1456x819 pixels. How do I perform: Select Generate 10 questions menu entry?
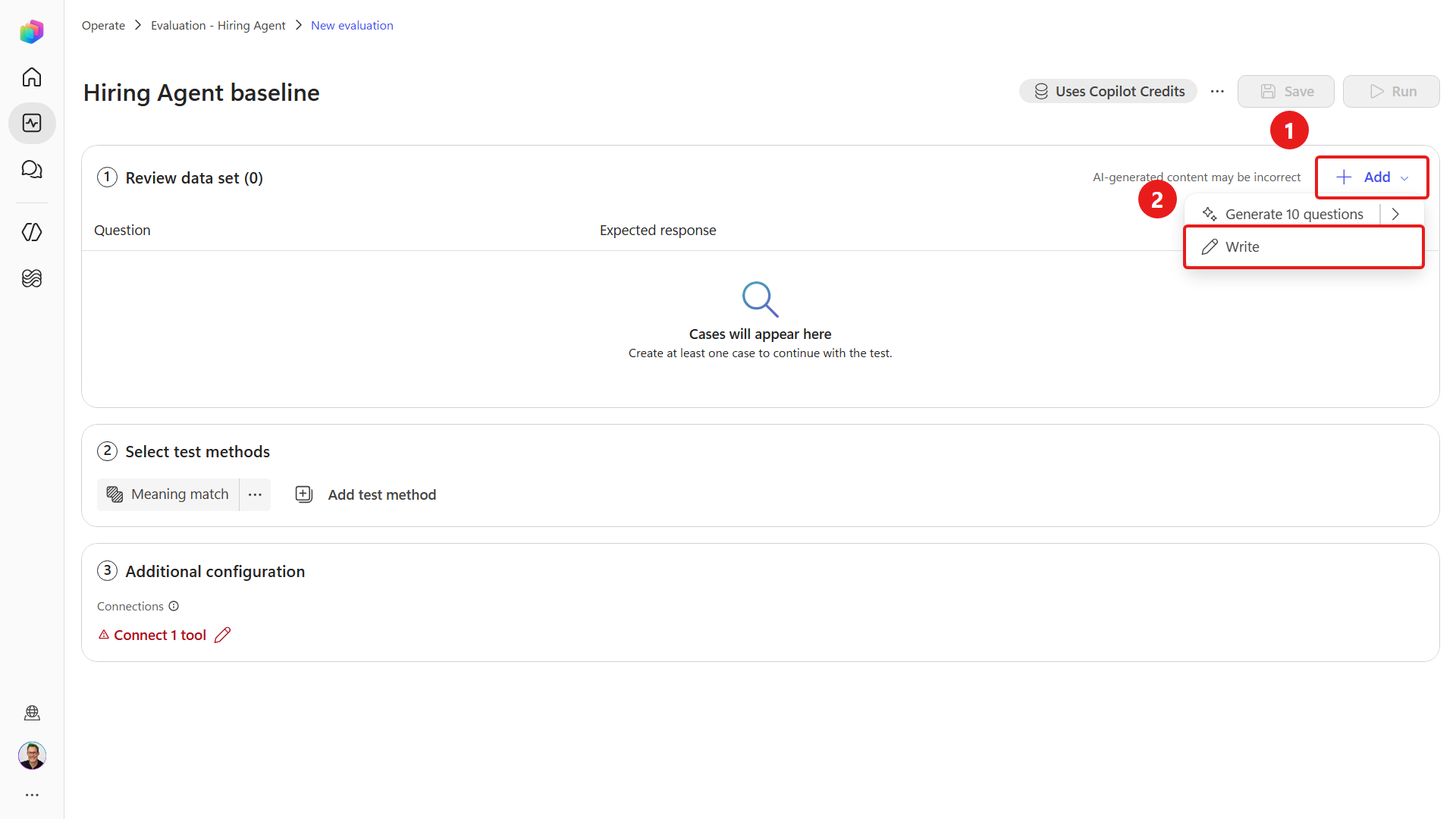tap(1283, 214)
